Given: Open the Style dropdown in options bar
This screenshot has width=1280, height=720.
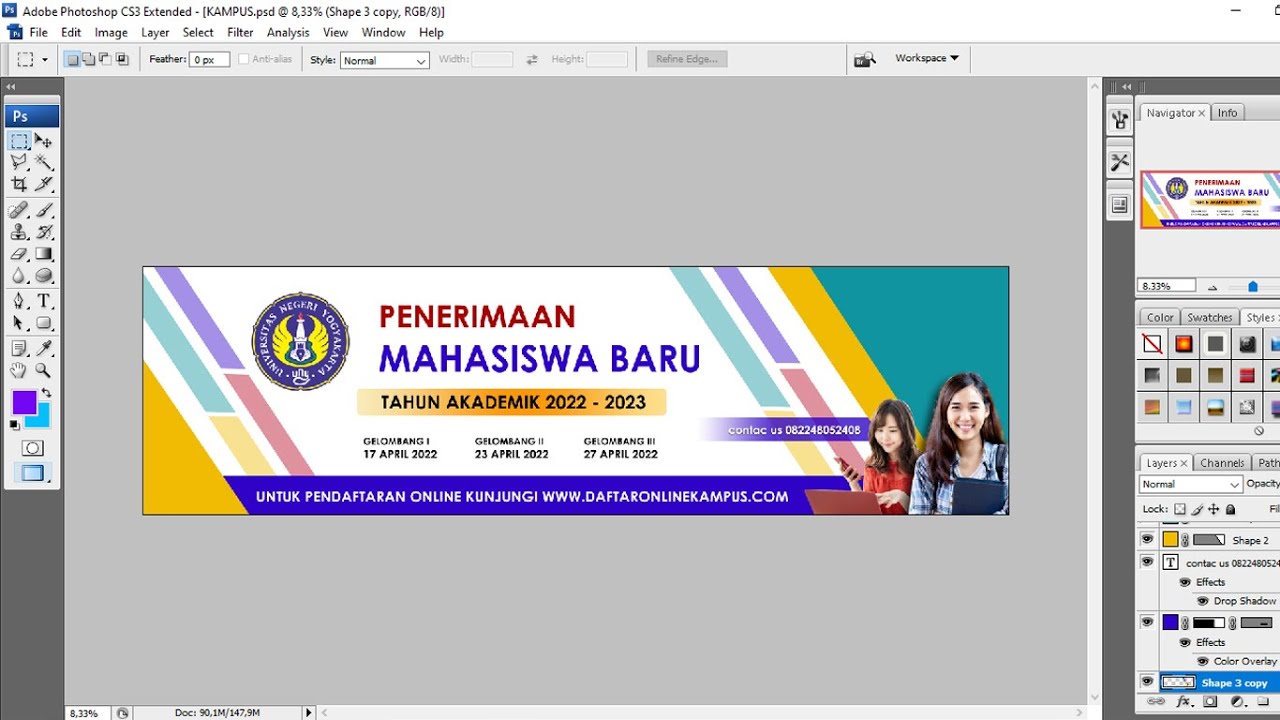Looking at the screenshot, I should point(385,60).
